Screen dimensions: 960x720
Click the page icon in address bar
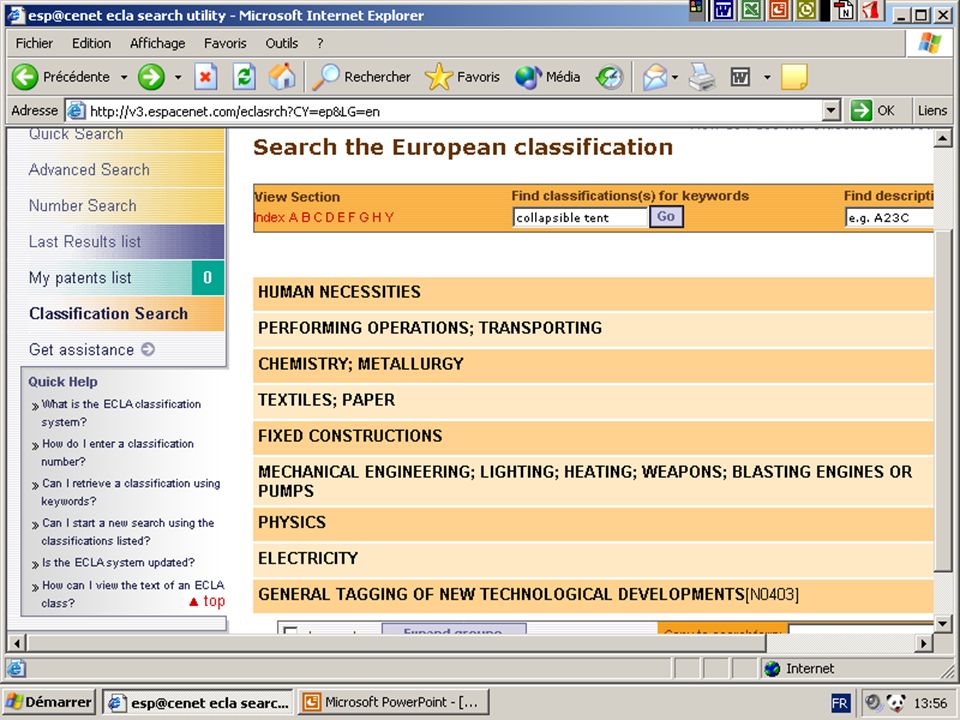pos(76,111)
